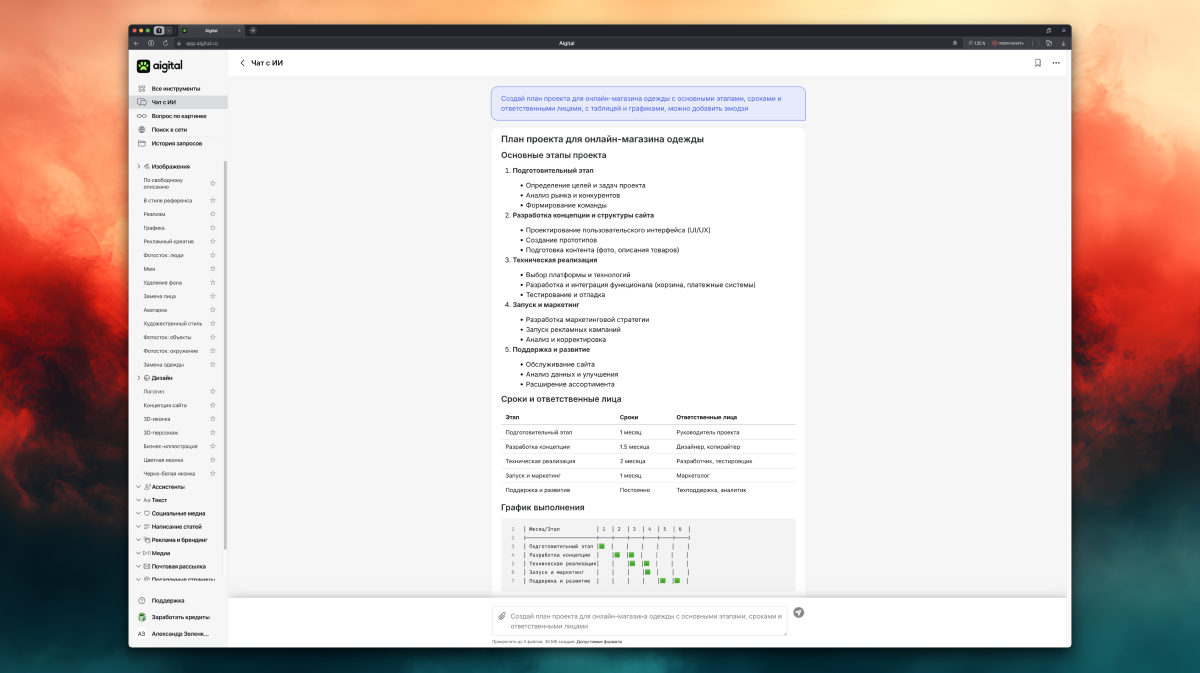Viewport: 1200px width, 673px height.
Task: Collapse the Медиа section
Action: 138,552
